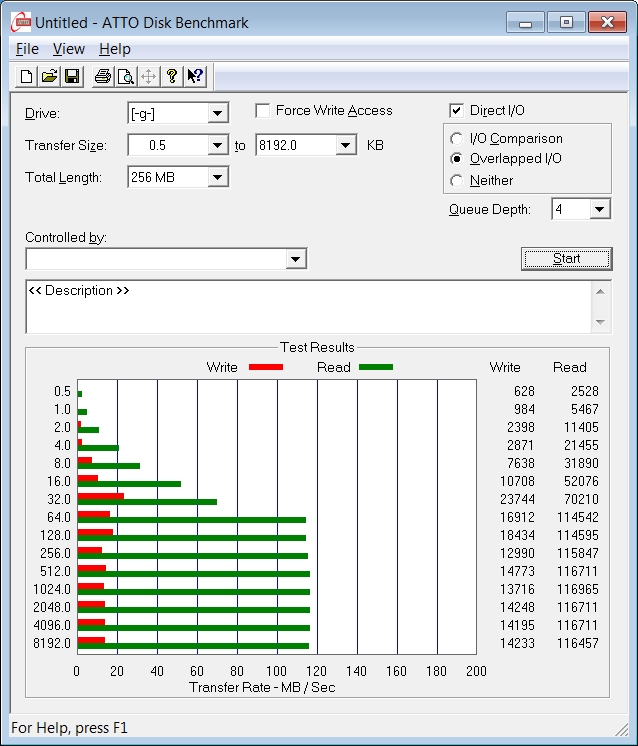This screenshot has height=746, width=638.
Task: Click the description scrollbar up arrow
Action: (x=600, y=292)
